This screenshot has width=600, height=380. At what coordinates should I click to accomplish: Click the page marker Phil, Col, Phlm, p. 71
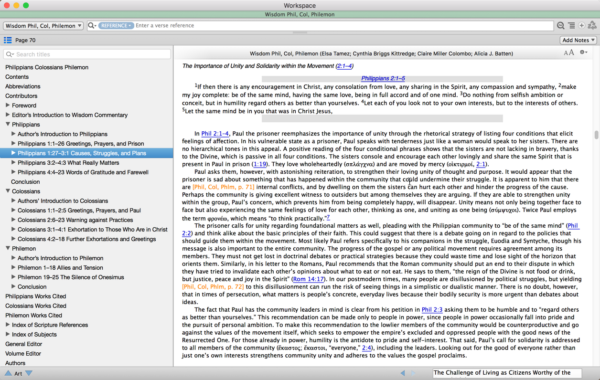[x=223, y=187]
